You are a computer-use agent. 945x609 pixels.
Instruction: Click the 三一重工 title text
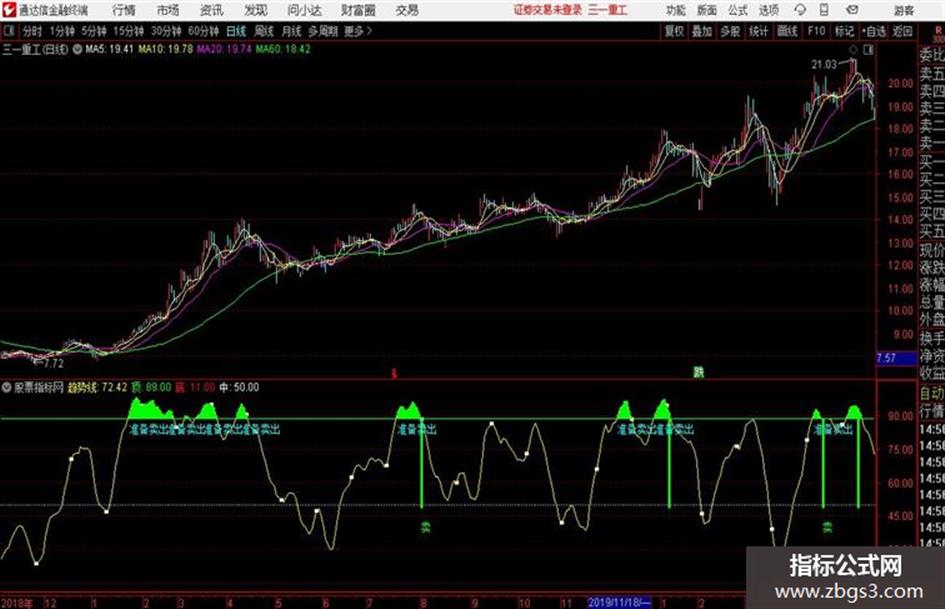tap(608, 10)
